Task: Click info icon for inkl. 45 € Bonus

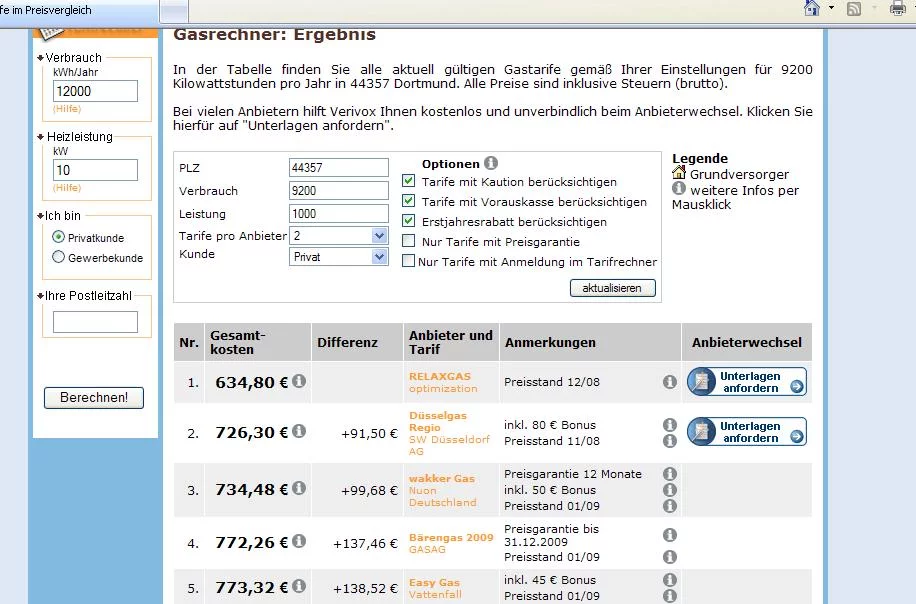Action: pos(670,580)
